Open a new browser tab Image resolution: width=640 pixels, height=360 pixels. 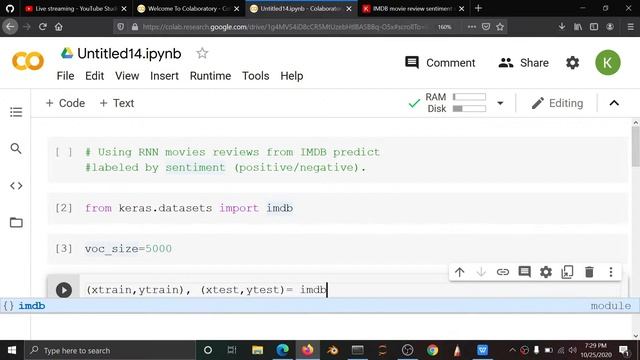point(478,8)
